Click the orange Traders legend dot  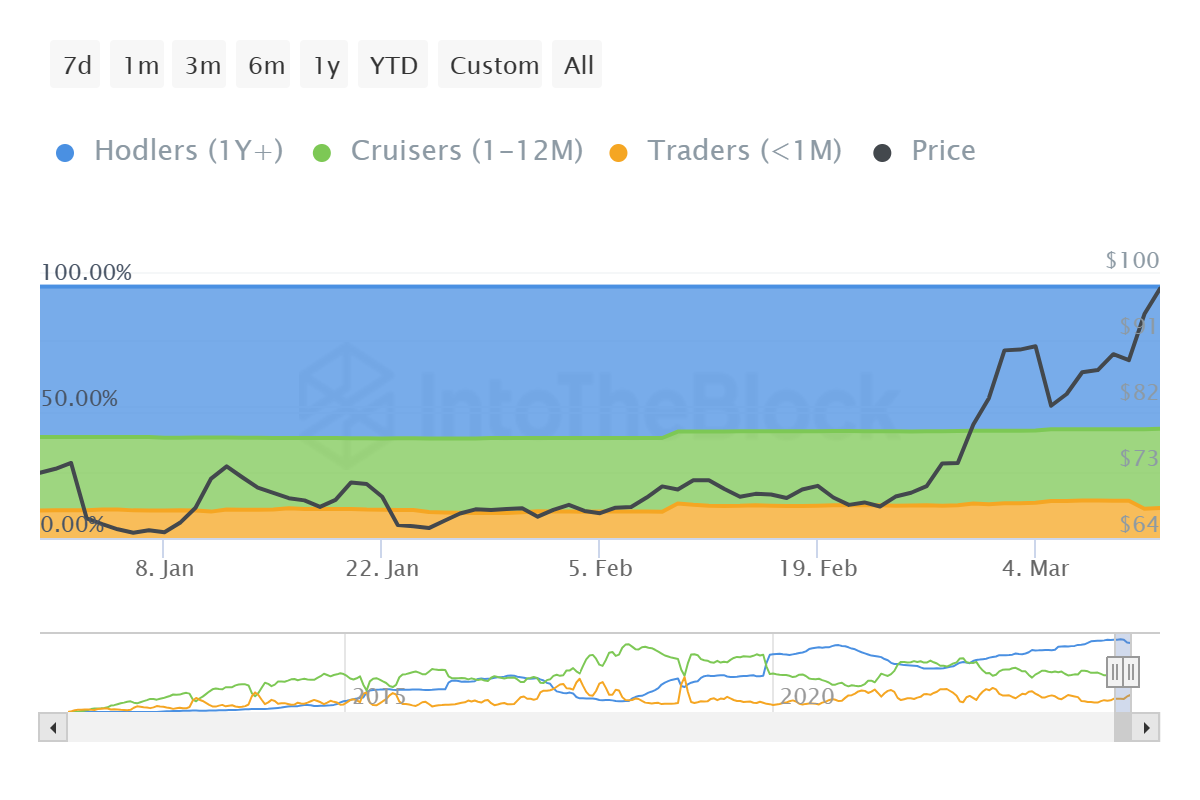tap(619, 153)
